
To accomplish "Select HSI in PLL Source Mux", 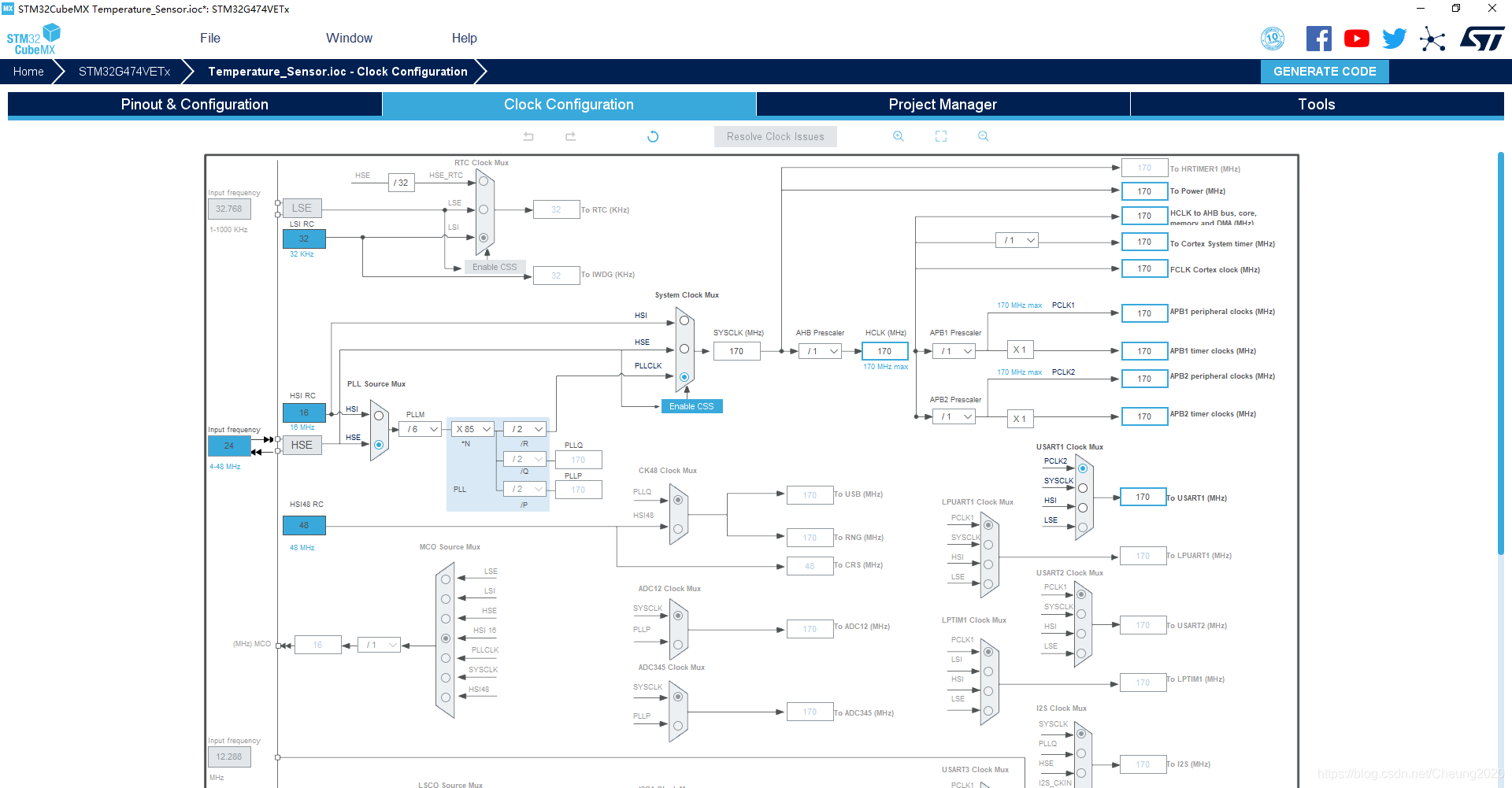I will point(379,416).
